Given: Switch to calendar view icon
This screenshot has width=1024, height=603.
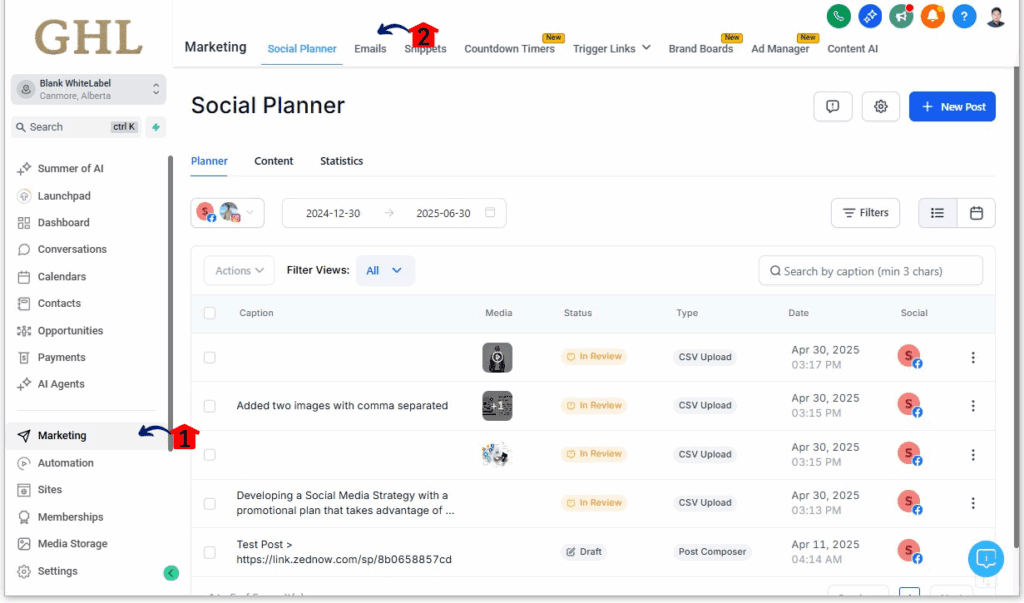Looking at the screenshot, I should 976,213.
